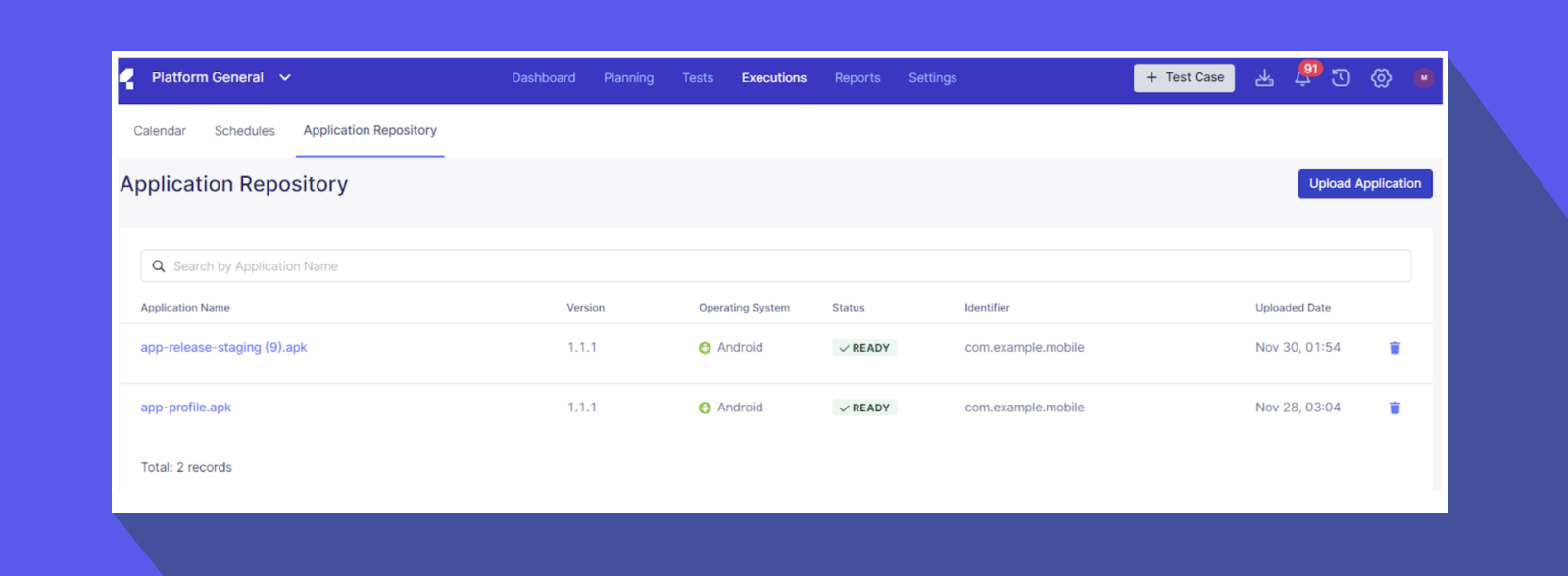1568x576 pixels.
Task: Click identifier com.example.mobile in app-profile.apk row
Action: 1024,408
